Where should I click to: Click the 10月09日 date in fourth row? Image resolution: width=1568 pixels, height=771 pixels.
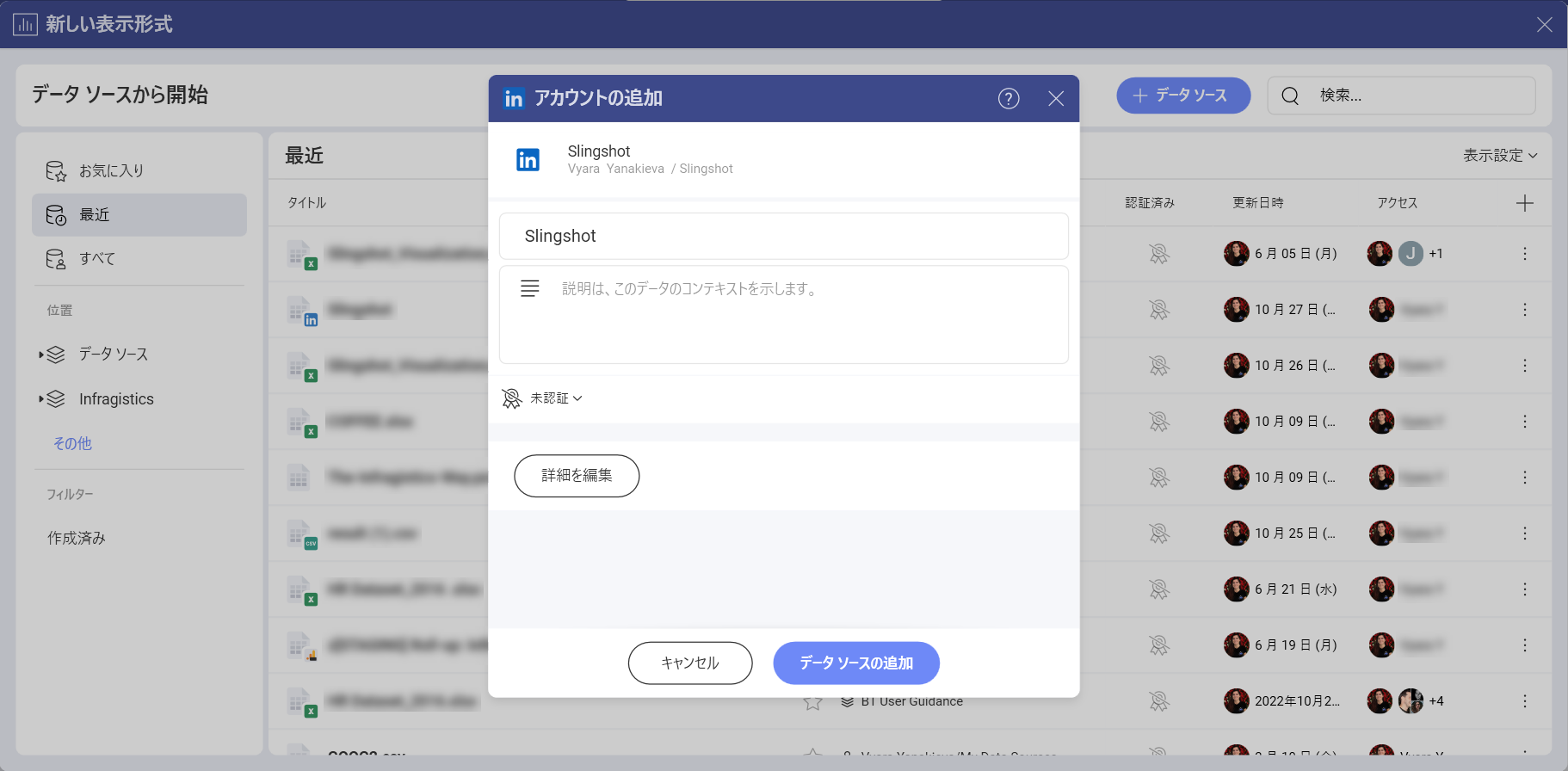tap(1295, 422)
